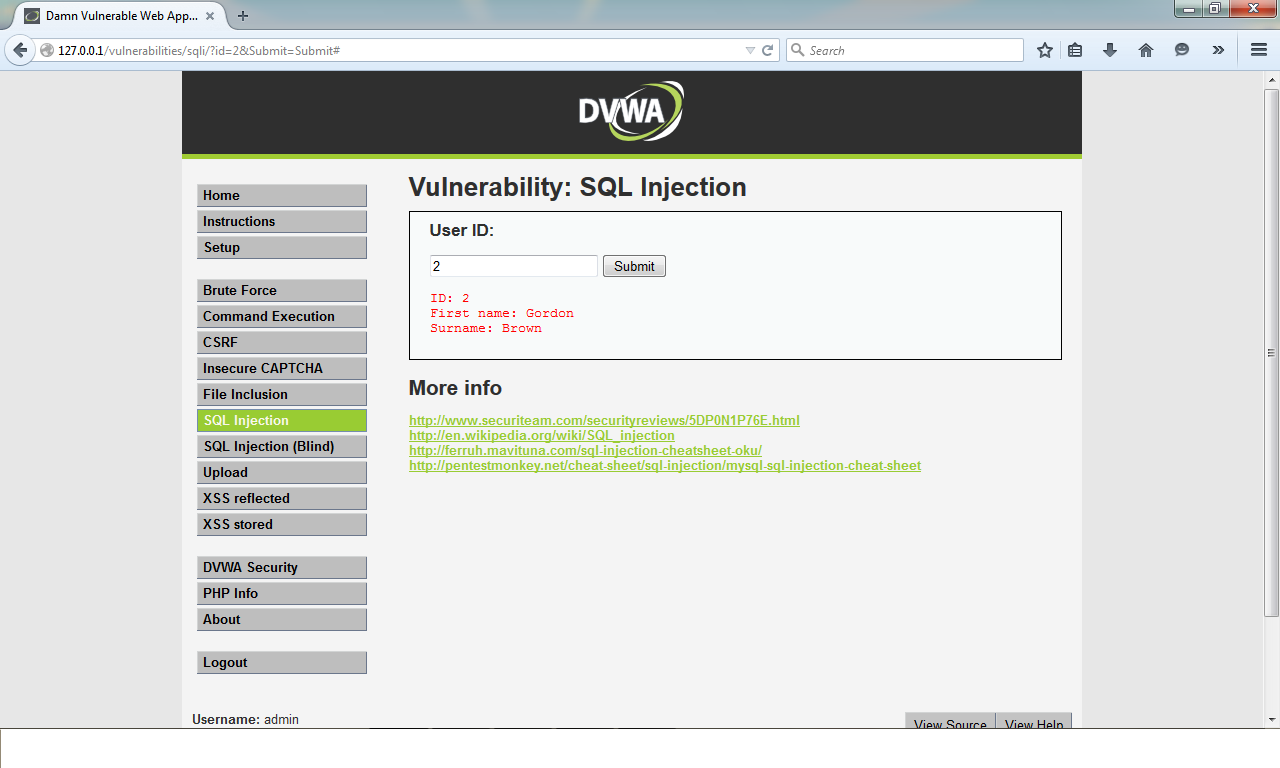Show bookmarks via the library icon

tap(1075, 49)
